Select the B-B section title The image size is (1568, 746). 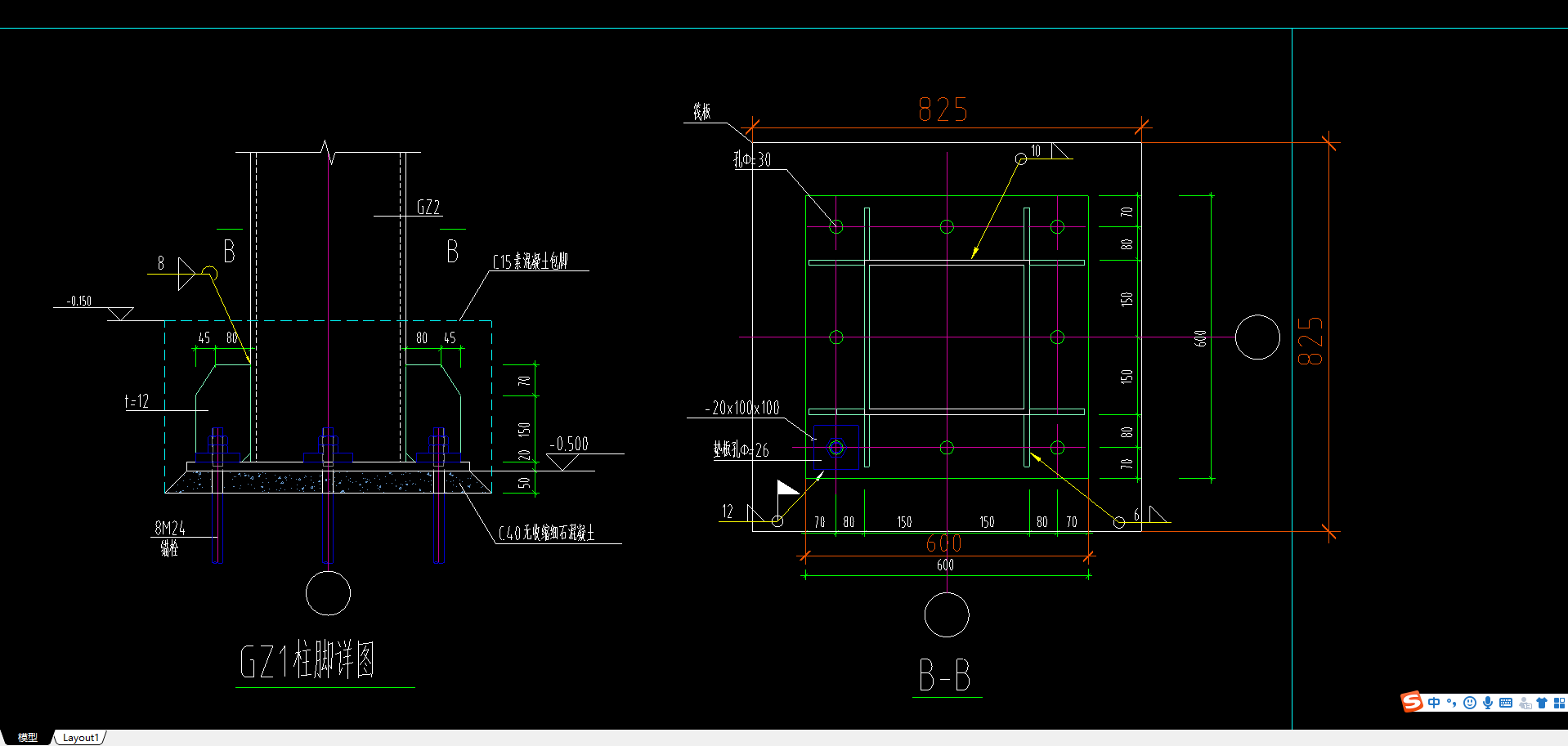[x=945, y=676]
